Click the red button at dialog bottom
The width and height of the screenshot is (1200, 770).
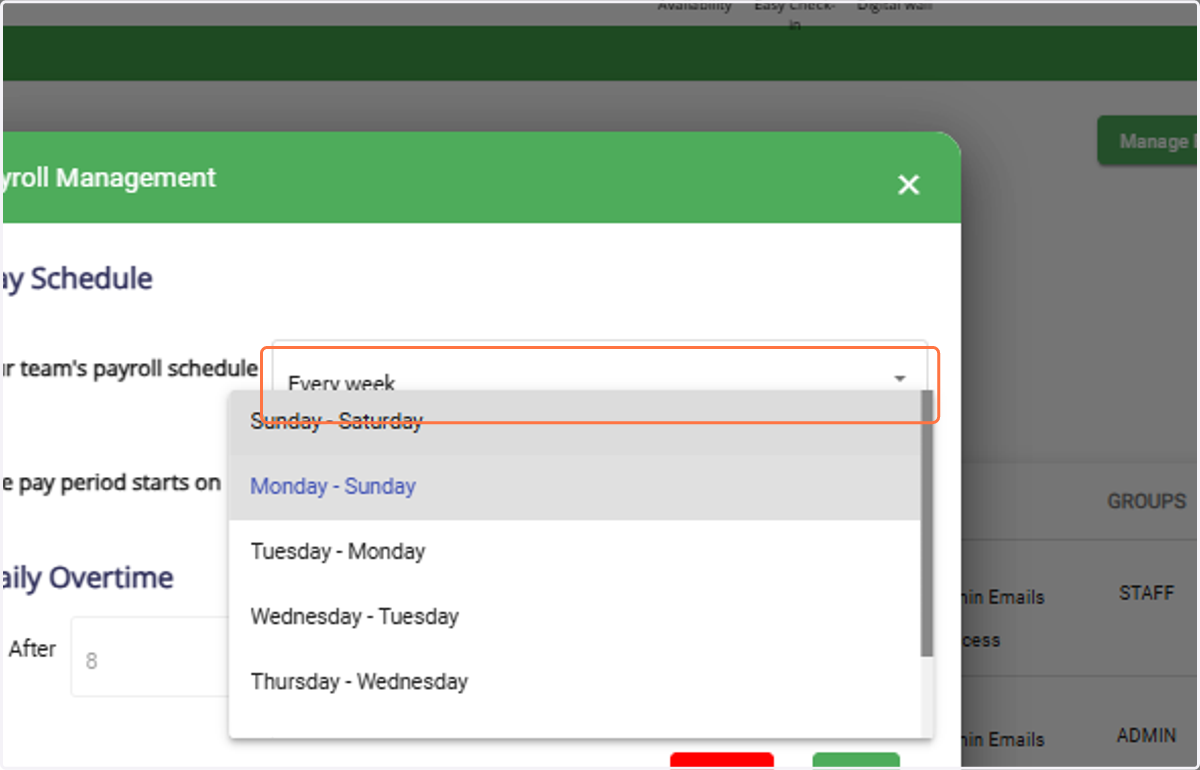[722, 761]
